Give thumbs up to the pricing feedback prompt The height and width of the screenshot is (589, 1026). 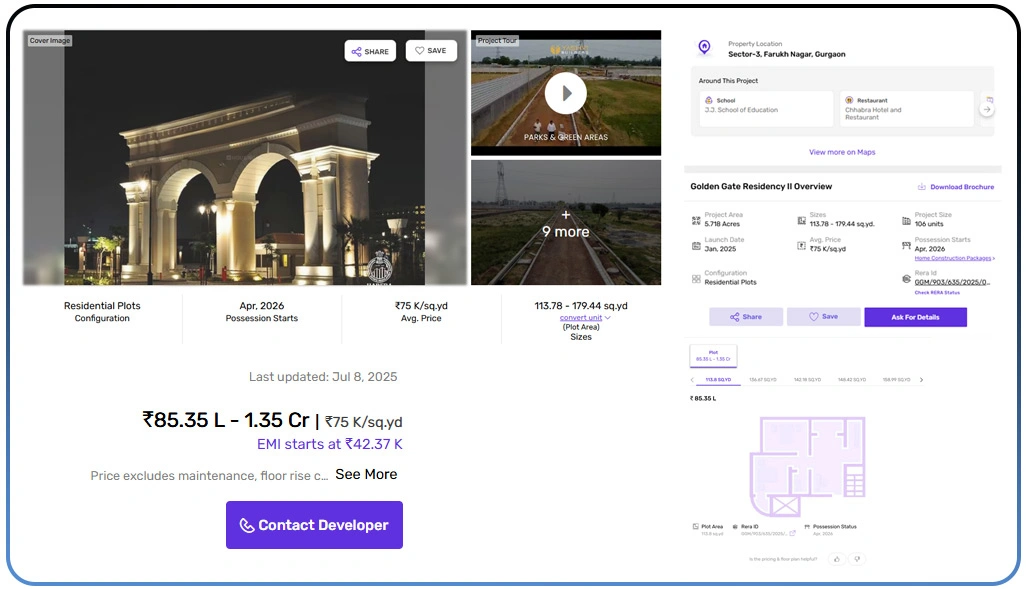836,559
